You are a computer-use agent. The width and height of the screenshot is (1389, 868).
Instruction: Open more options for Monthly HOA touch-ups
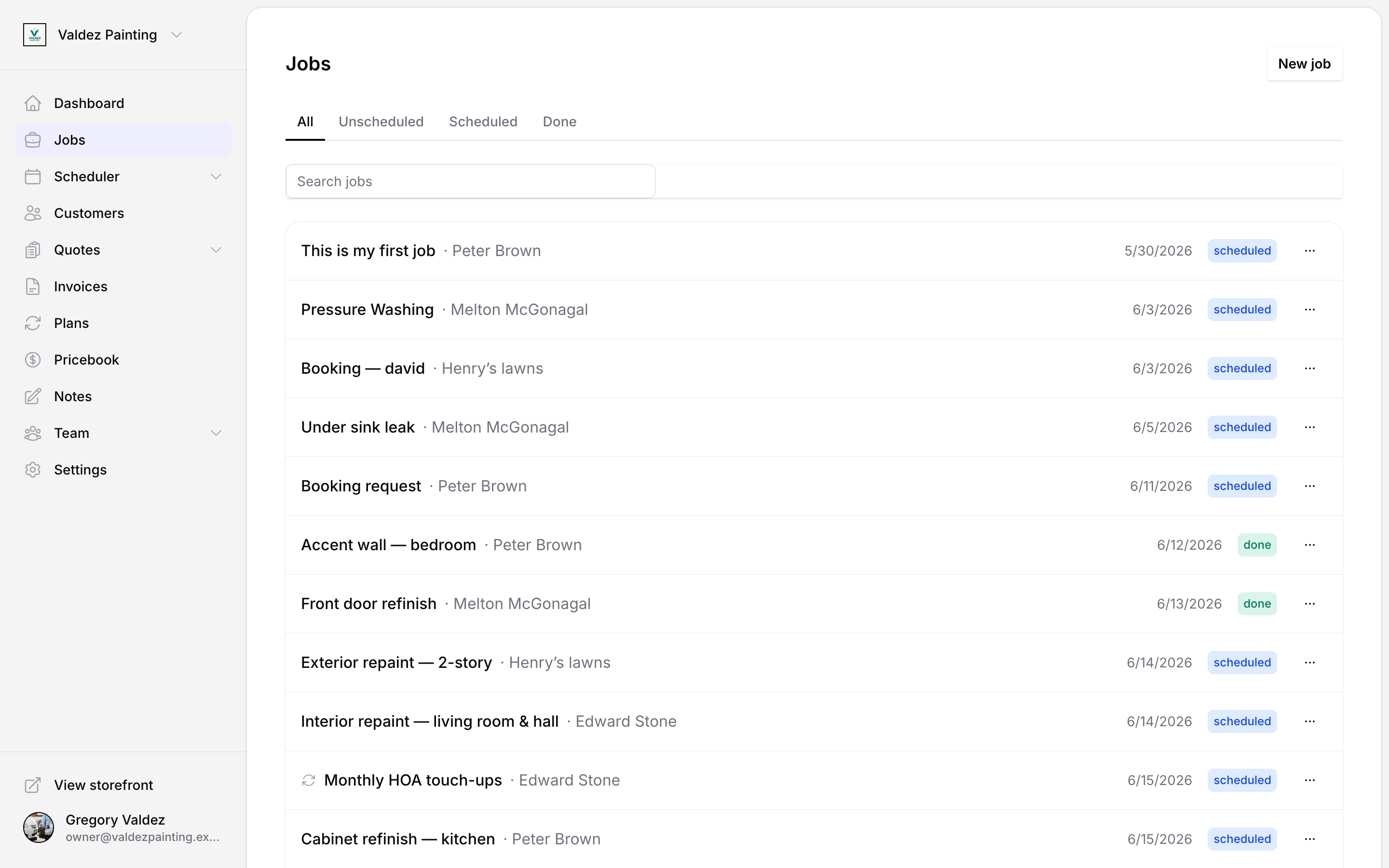(x=1310, y=781)
